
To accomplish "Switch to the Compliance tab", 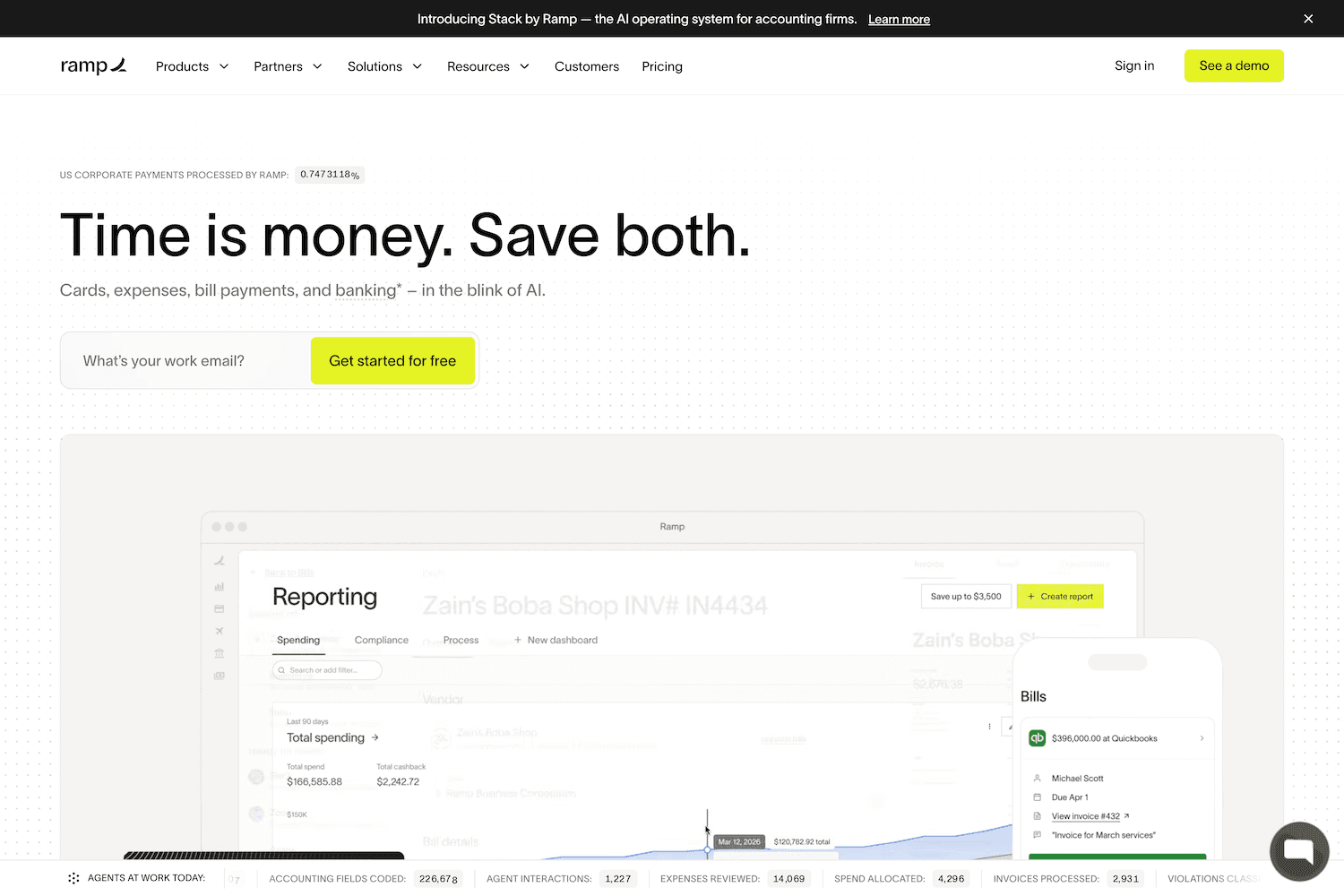I will click(x=382, y=640).
